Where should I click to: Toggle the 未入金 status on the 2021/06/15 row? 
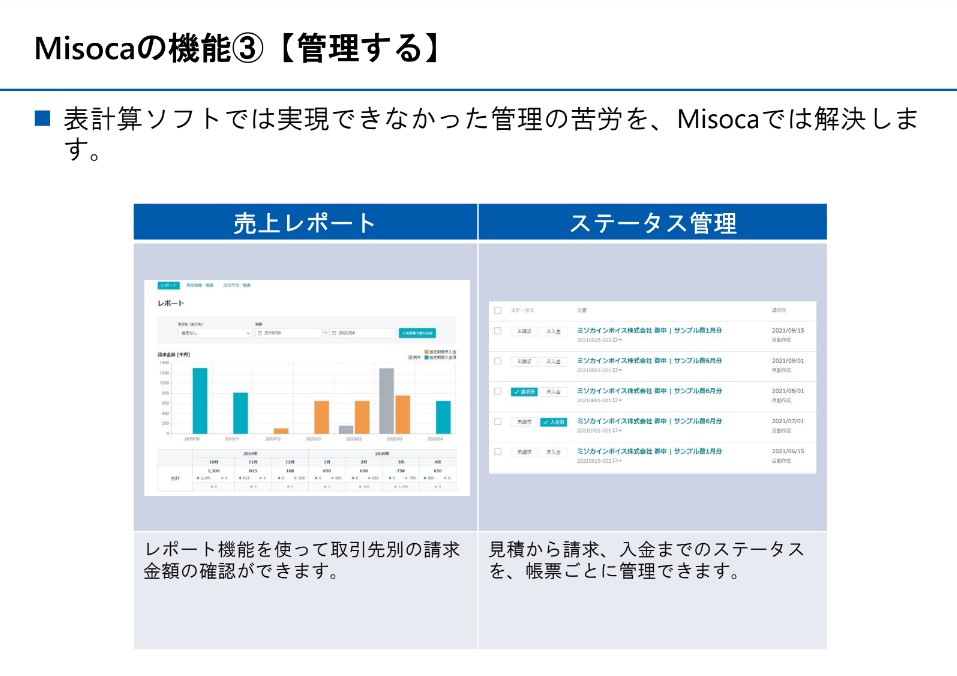[553, 452]
